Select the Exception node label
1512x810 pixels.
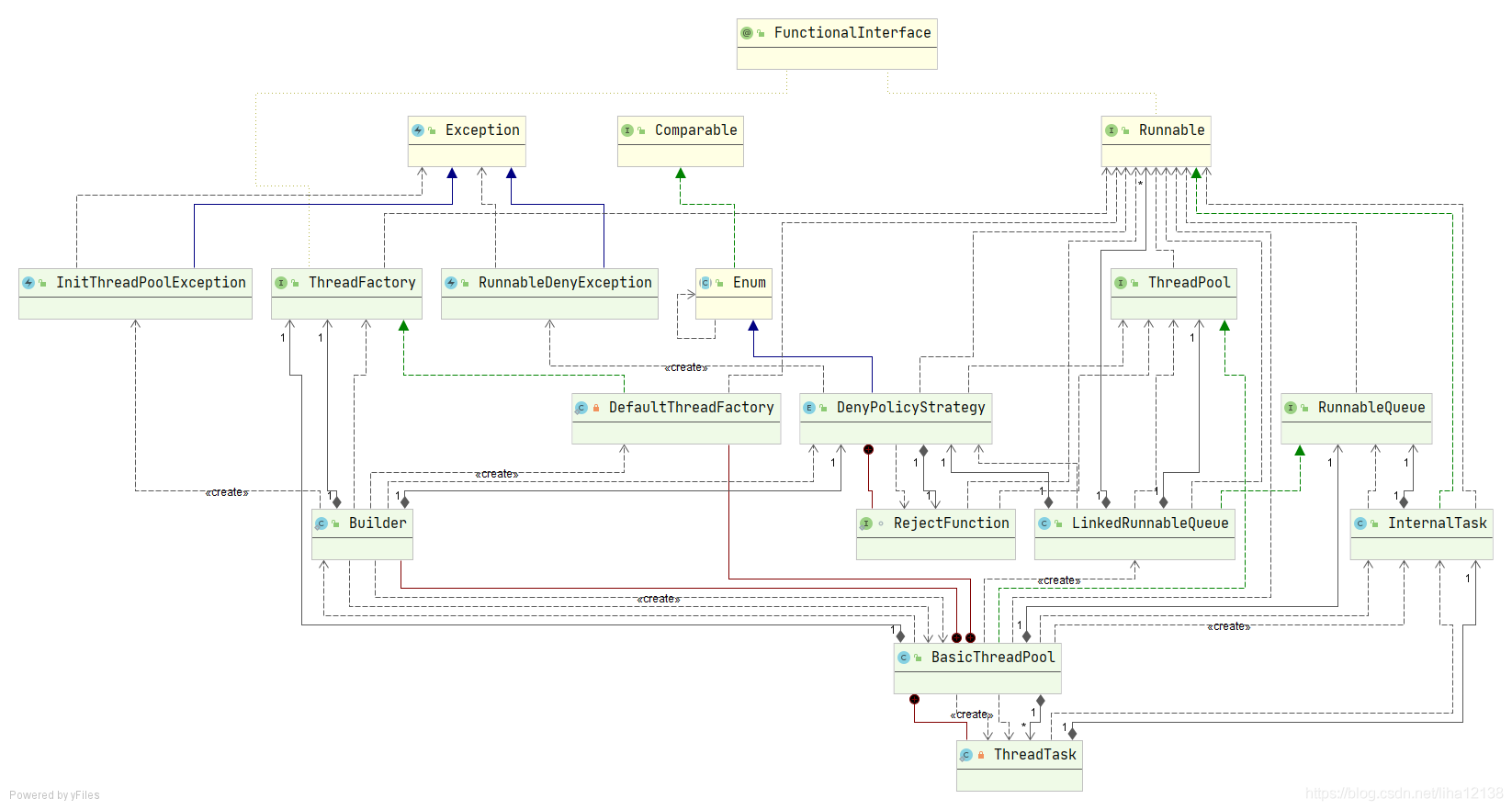point(482,130)
